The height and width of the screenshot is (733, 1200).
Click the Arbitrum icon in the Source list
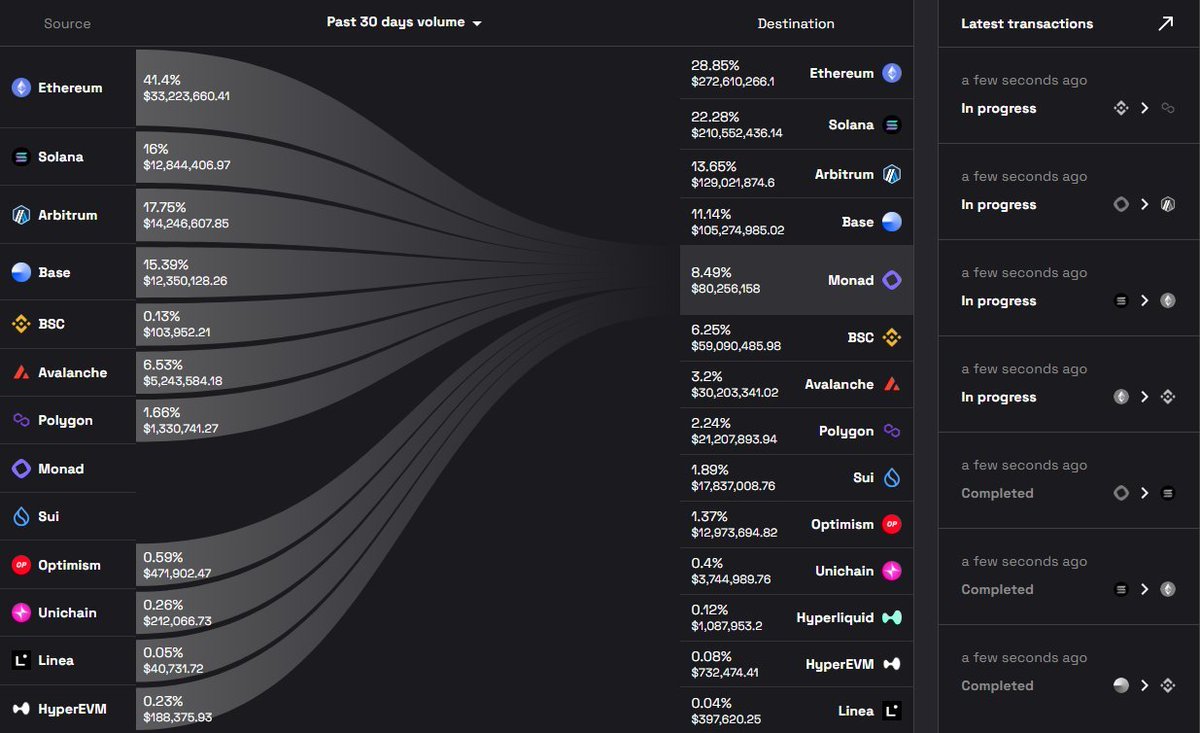coord(21,215)
